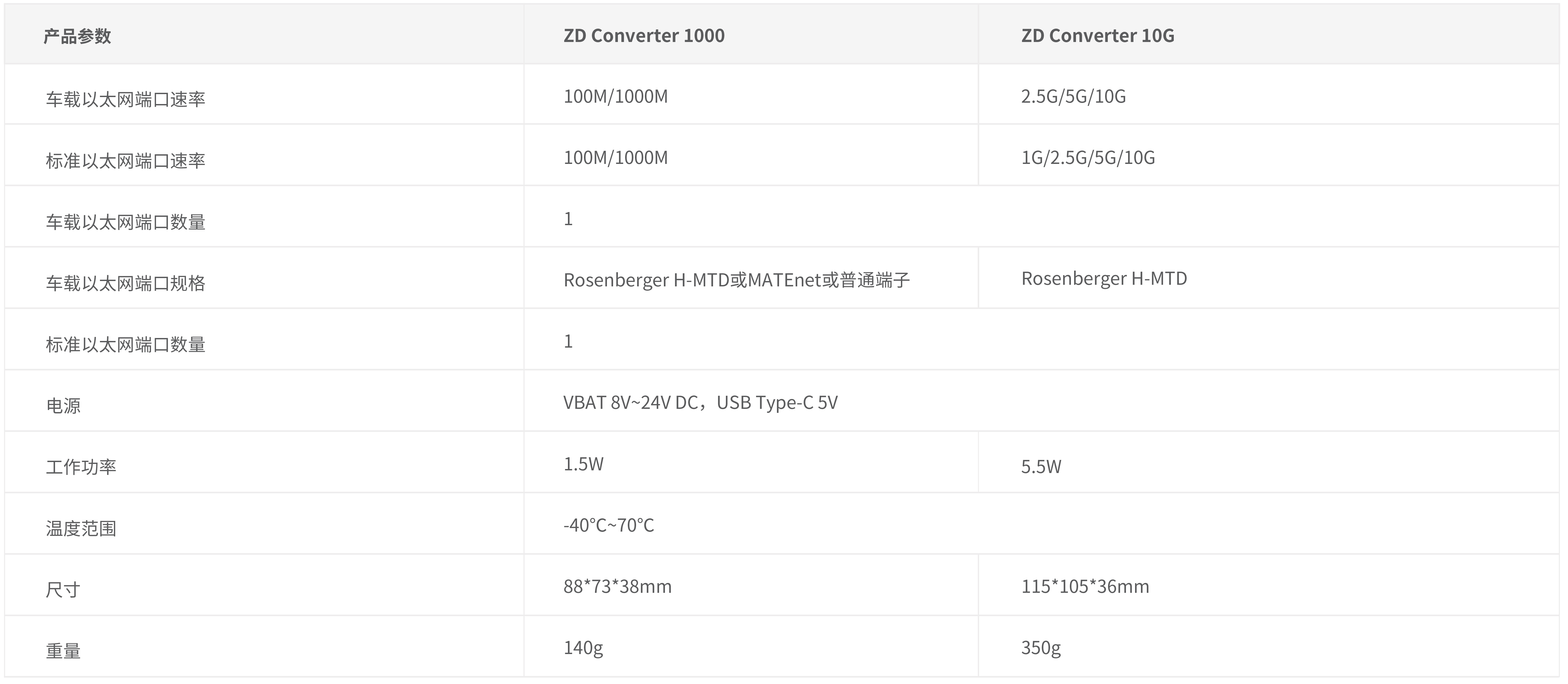The image size is (1568, 684).
Task: Select the 2.5G/5G/10G speed value
Action: point(1073,96)
